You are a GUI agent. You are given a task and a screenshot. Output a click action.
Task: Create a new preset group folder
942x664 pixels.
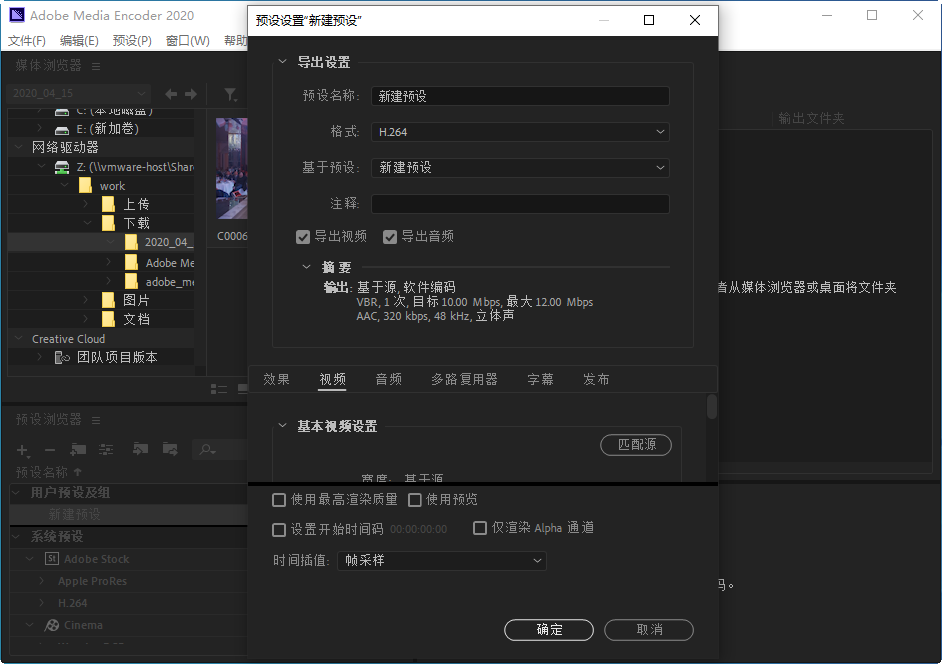tap(78, 450)
